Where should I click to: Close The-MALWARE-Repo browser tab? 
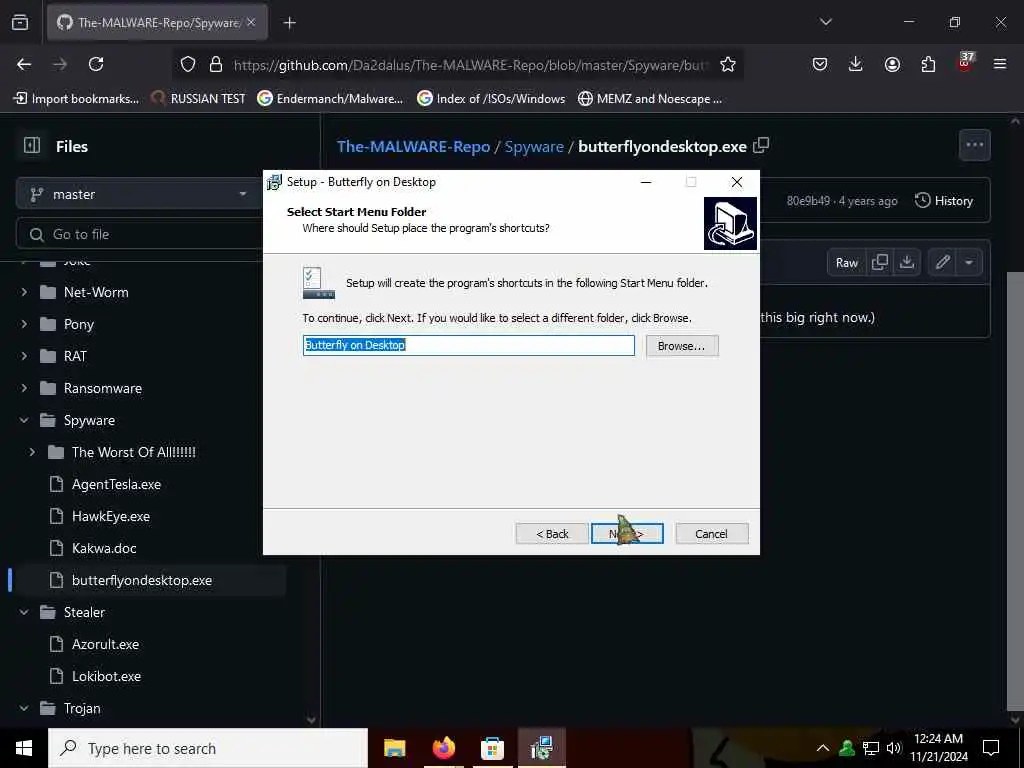(x=251, y=22)
